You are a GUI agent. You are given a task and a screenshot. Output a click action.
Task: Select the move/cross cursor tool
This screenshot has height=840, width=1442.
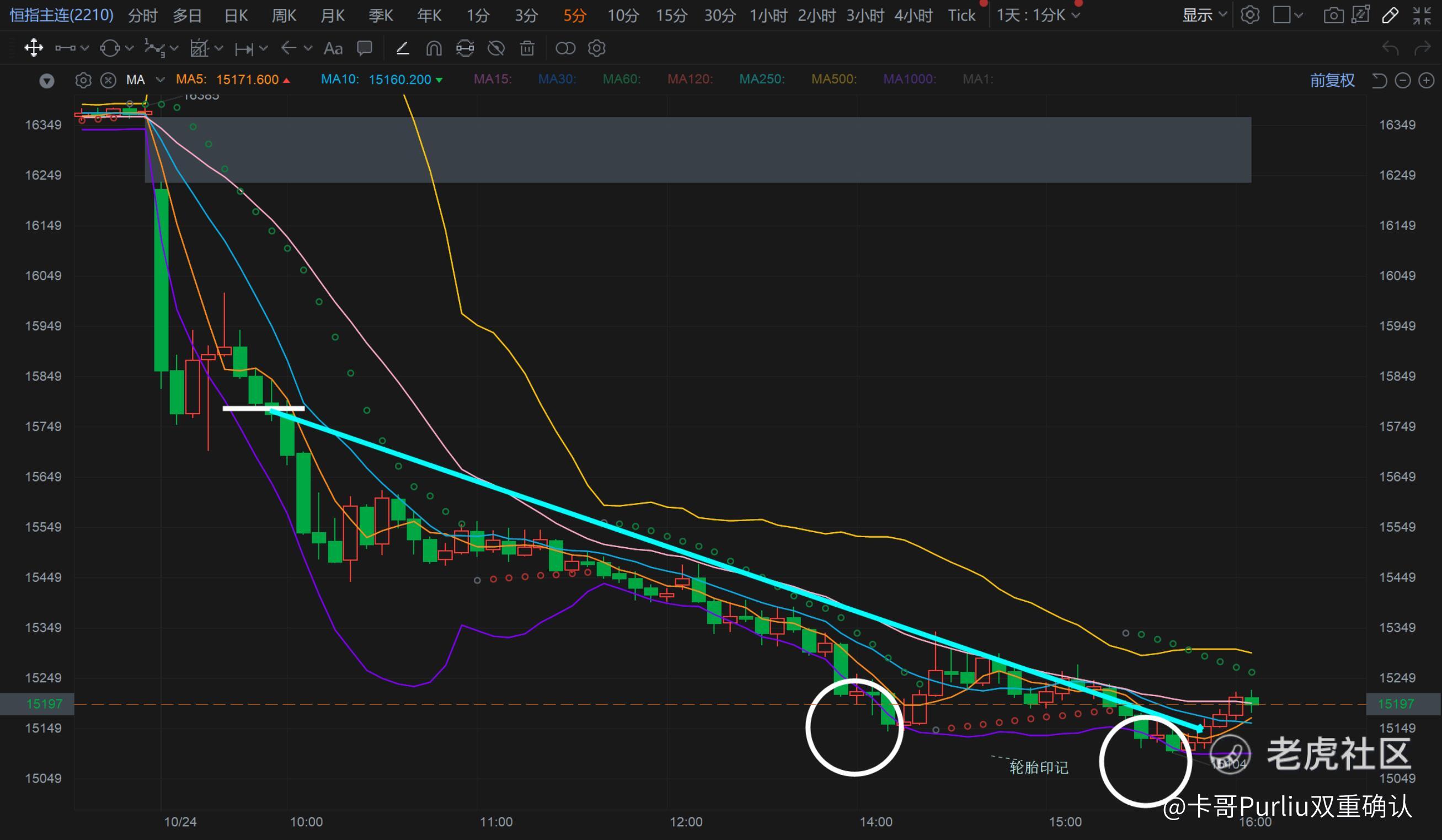[34, 48]
